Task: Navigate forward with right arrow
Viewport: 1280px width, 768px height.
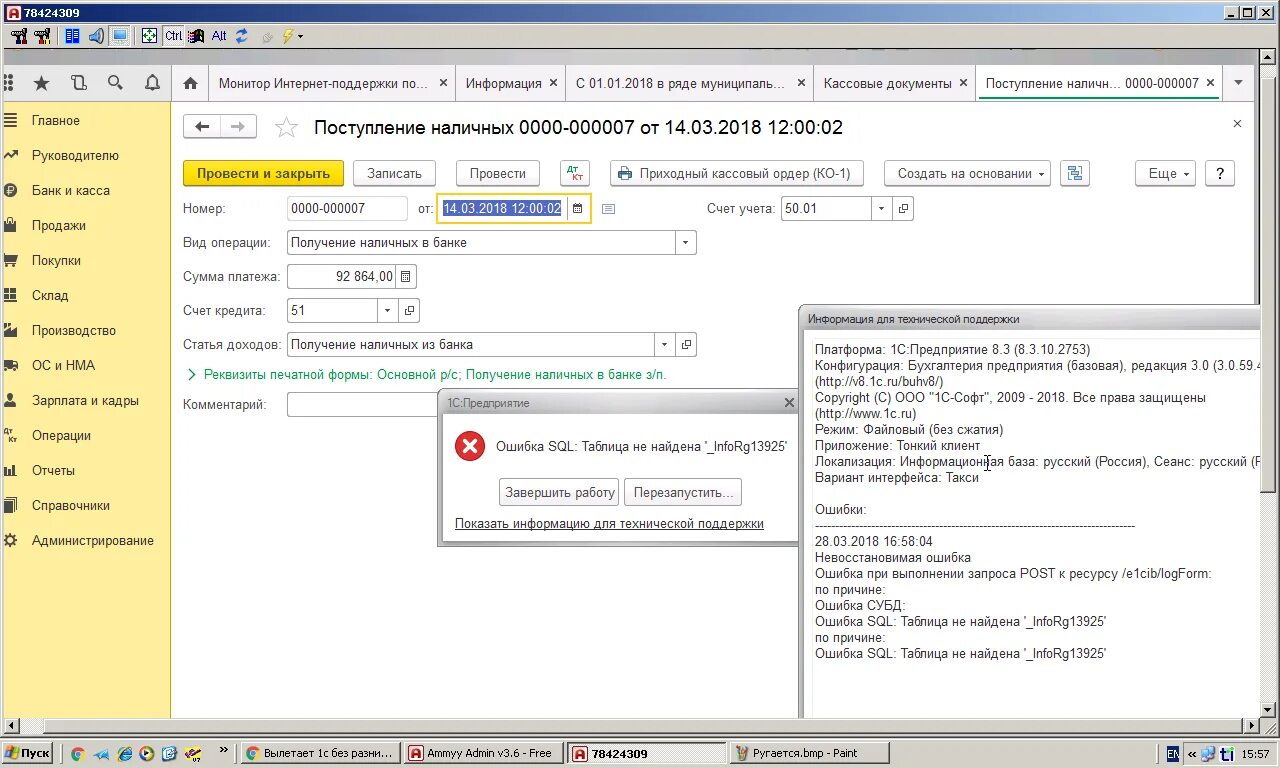Action: 238,126
